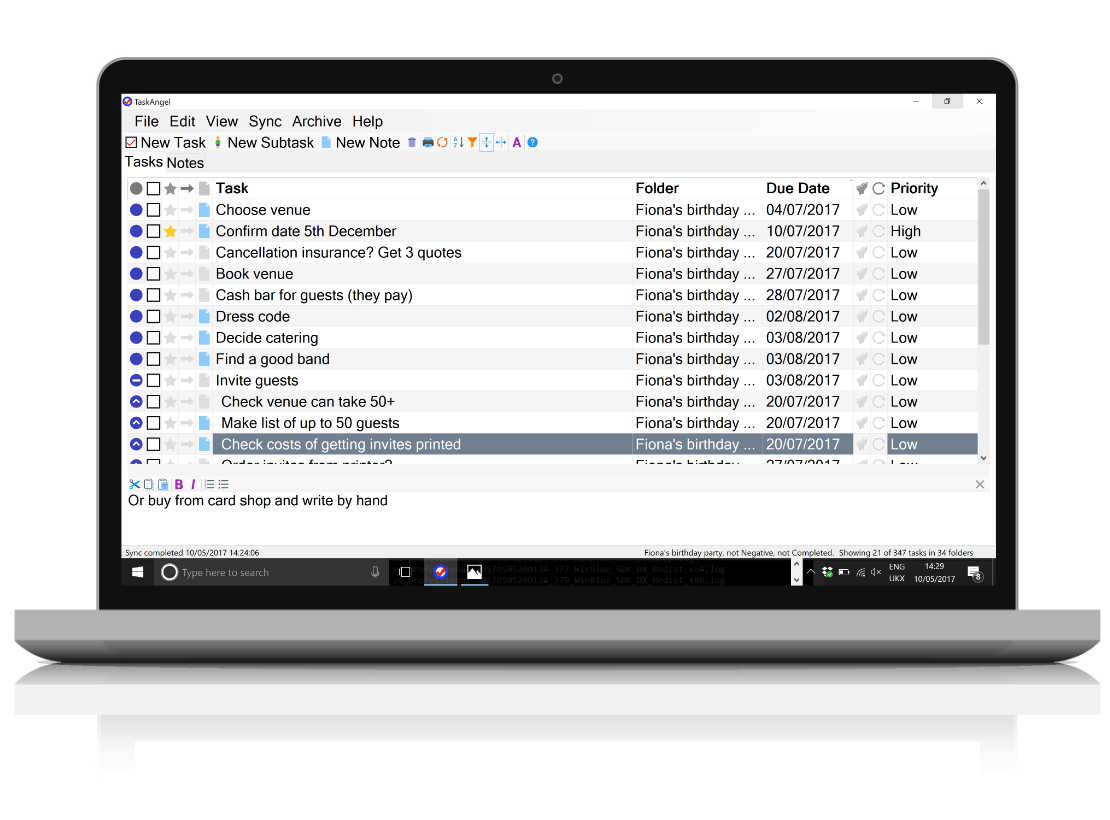This screenshot has height=820, width=1110.
Task: Open the orange filter funnel tool
Action: click(472, 143)
